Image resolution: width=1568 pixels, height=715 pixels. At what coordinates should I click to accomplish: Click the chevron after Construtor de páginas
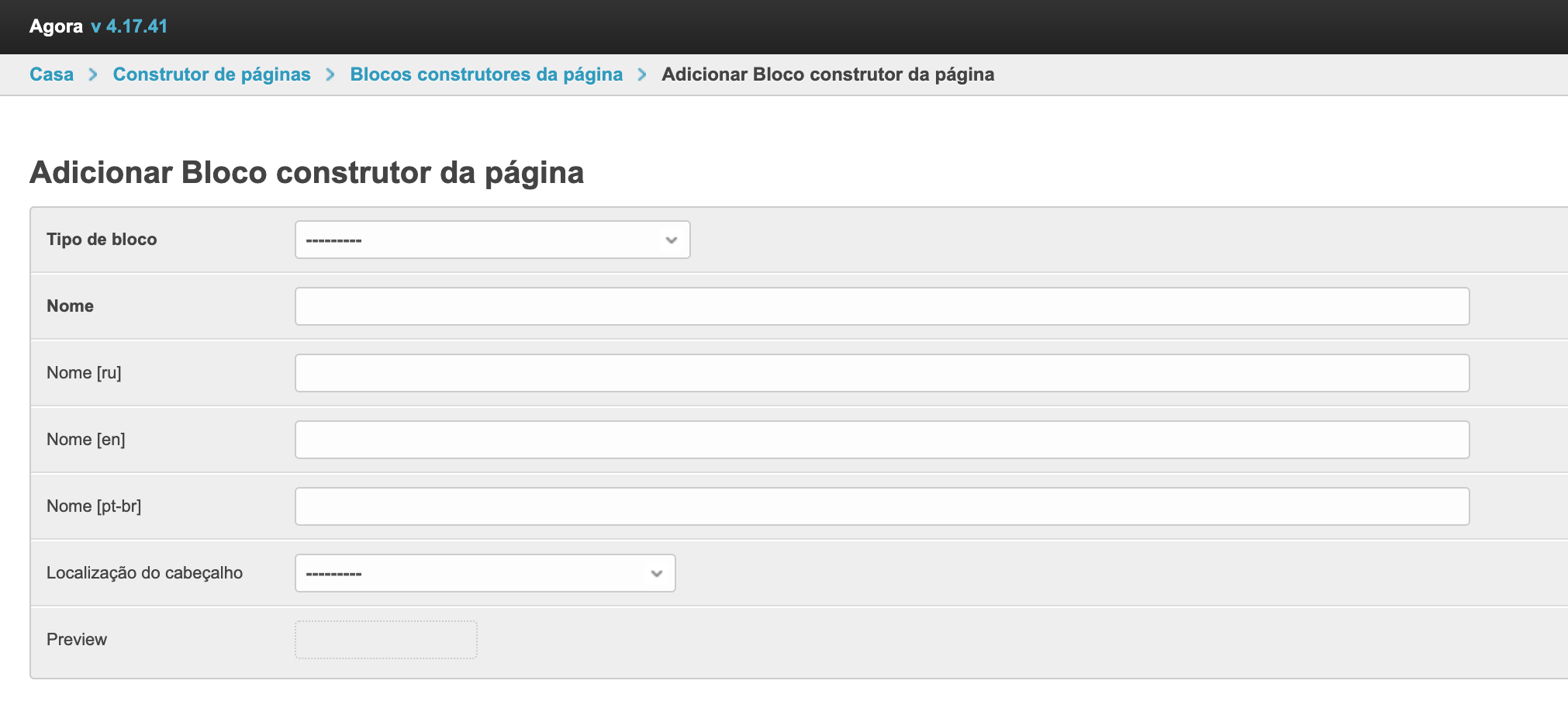(330, 74)
